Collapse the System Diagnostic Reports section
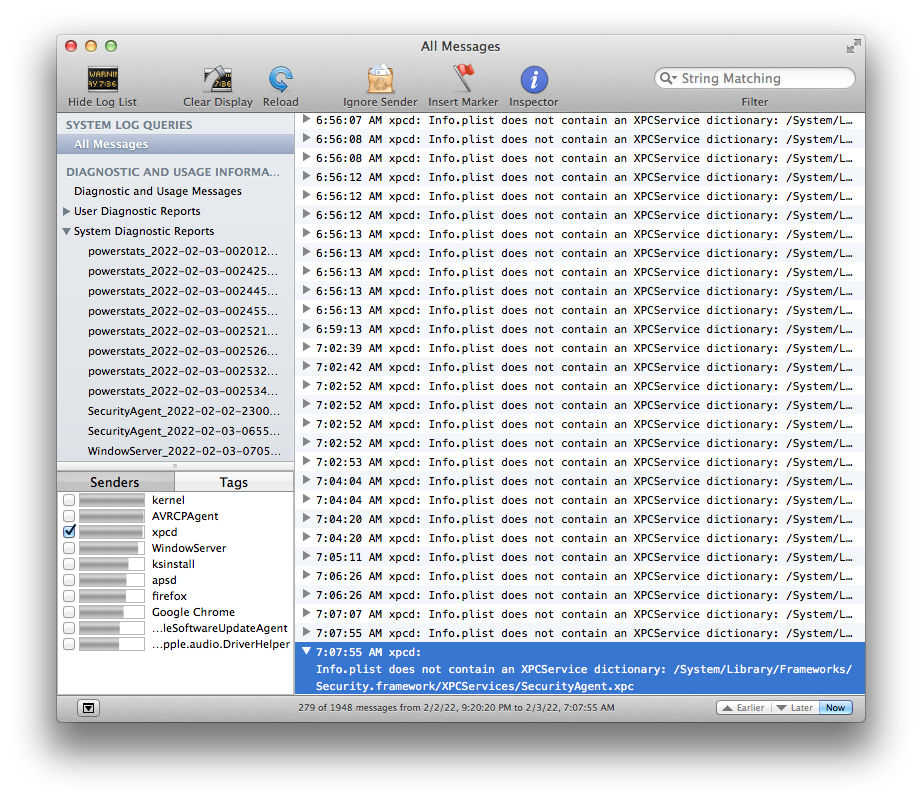The width and height of the screenshot is (922, 801). pyautogui.click(x=66, y=231)
